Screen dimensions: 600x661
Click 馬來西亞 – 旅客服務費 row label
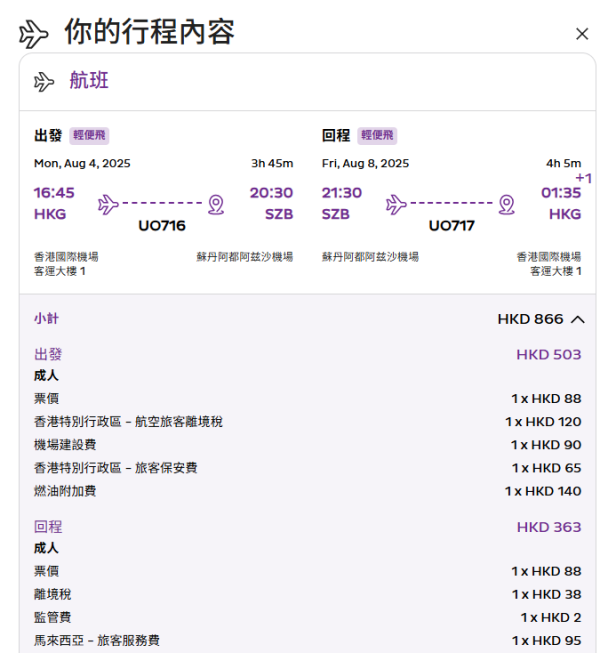click(97, 641)
